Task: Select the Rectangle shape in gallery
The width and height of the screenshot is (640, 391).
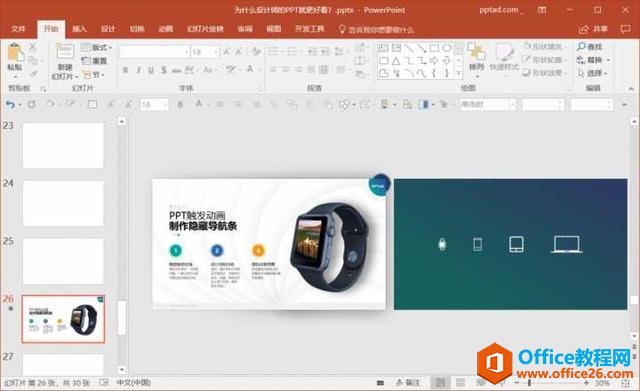Action: (434, 48)
